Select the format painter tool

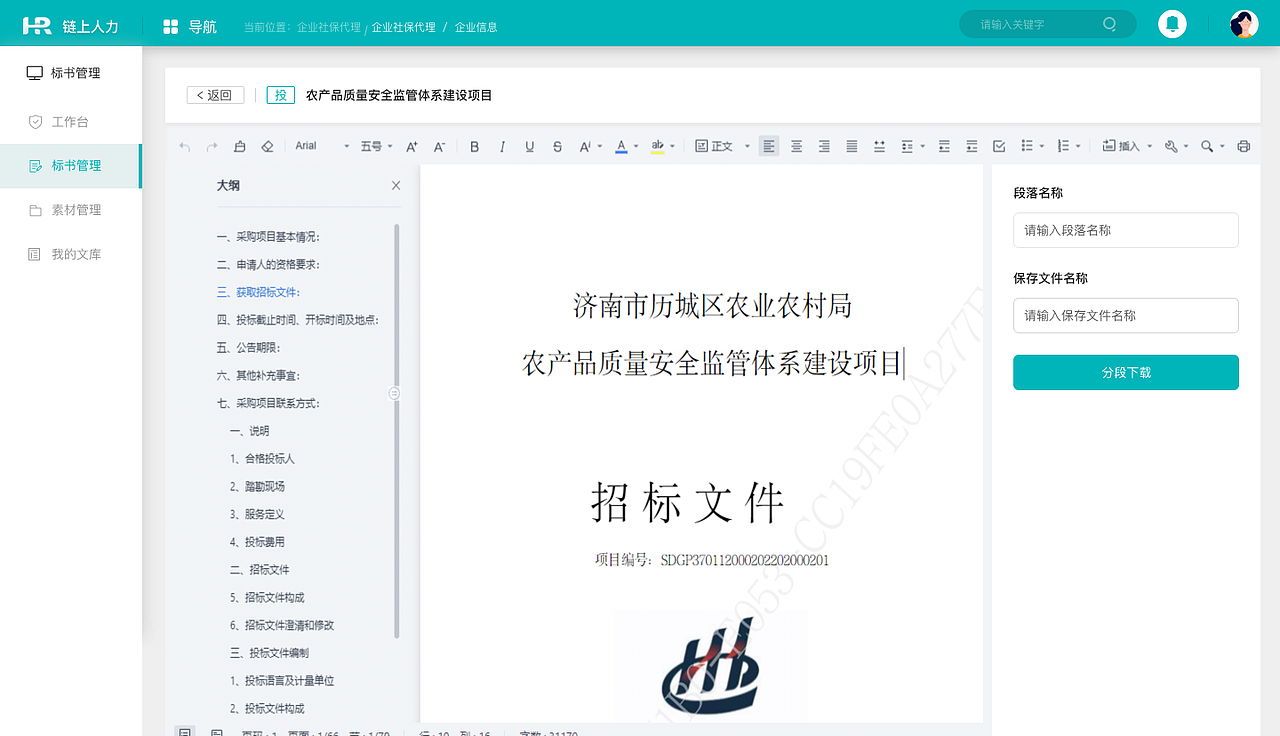[x=240, y=146]
